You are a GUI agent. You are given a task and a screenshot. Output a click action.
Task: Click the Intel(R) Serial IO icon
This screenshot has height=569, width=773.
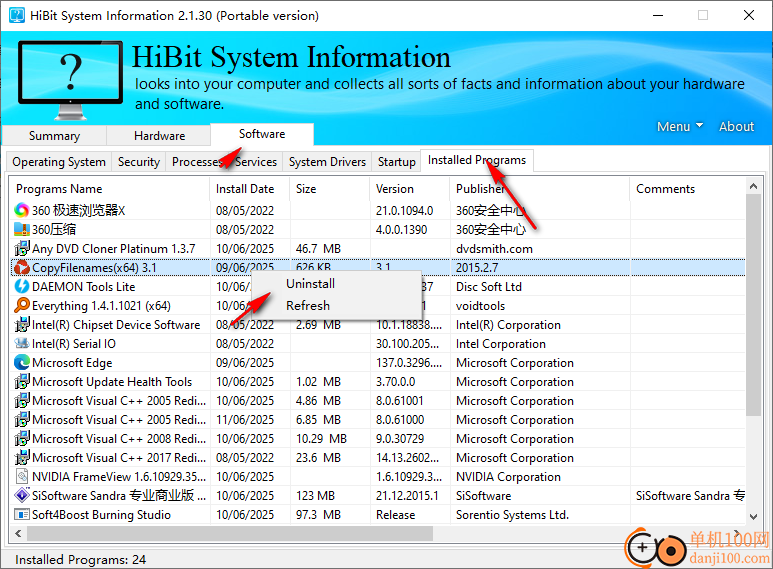tap(22, 344)
